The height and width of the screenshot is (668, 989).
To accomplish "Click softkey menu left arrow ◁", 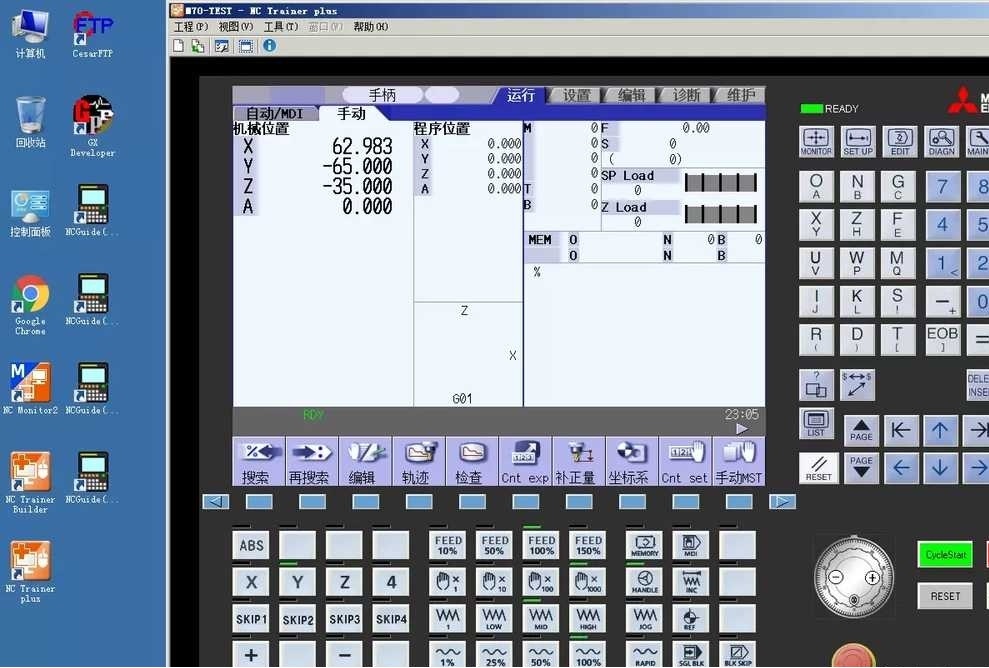I will click(216, 501).
